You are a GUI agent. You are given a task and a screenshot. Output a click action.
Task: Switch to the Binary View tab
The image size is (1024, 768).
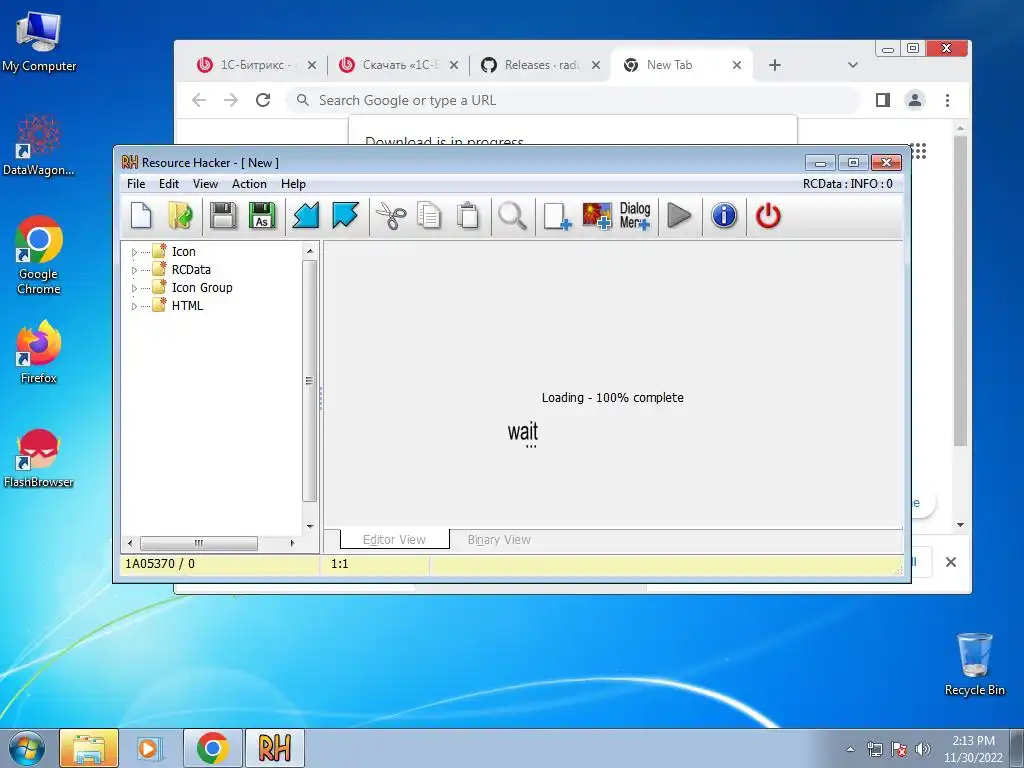click(x=499, y=539)
